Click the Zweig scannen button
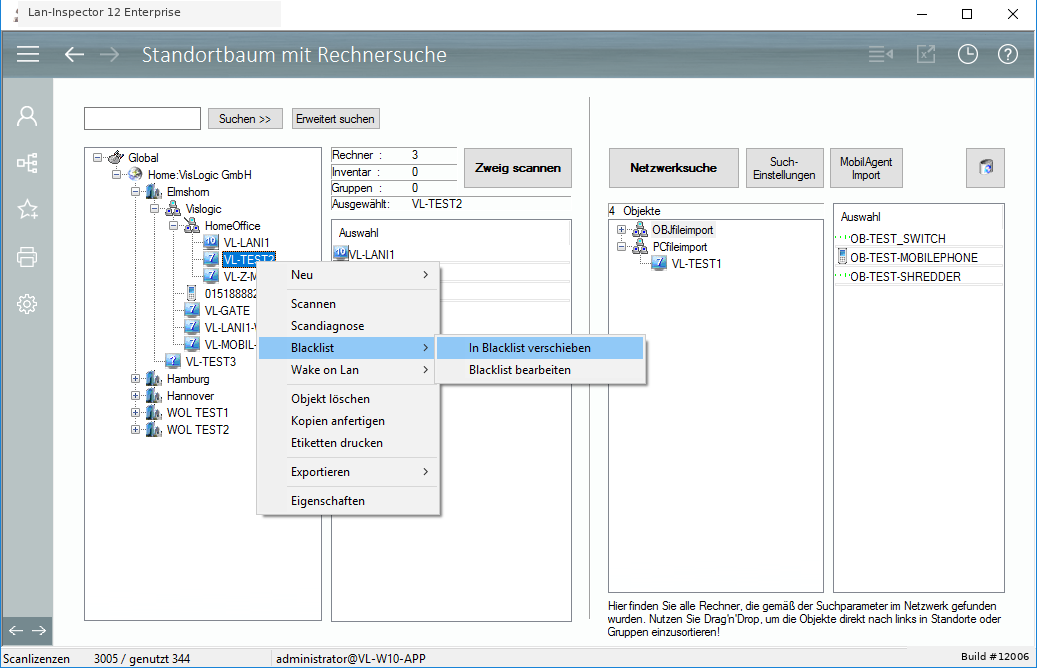1037x668 pixels. (518, 168)
